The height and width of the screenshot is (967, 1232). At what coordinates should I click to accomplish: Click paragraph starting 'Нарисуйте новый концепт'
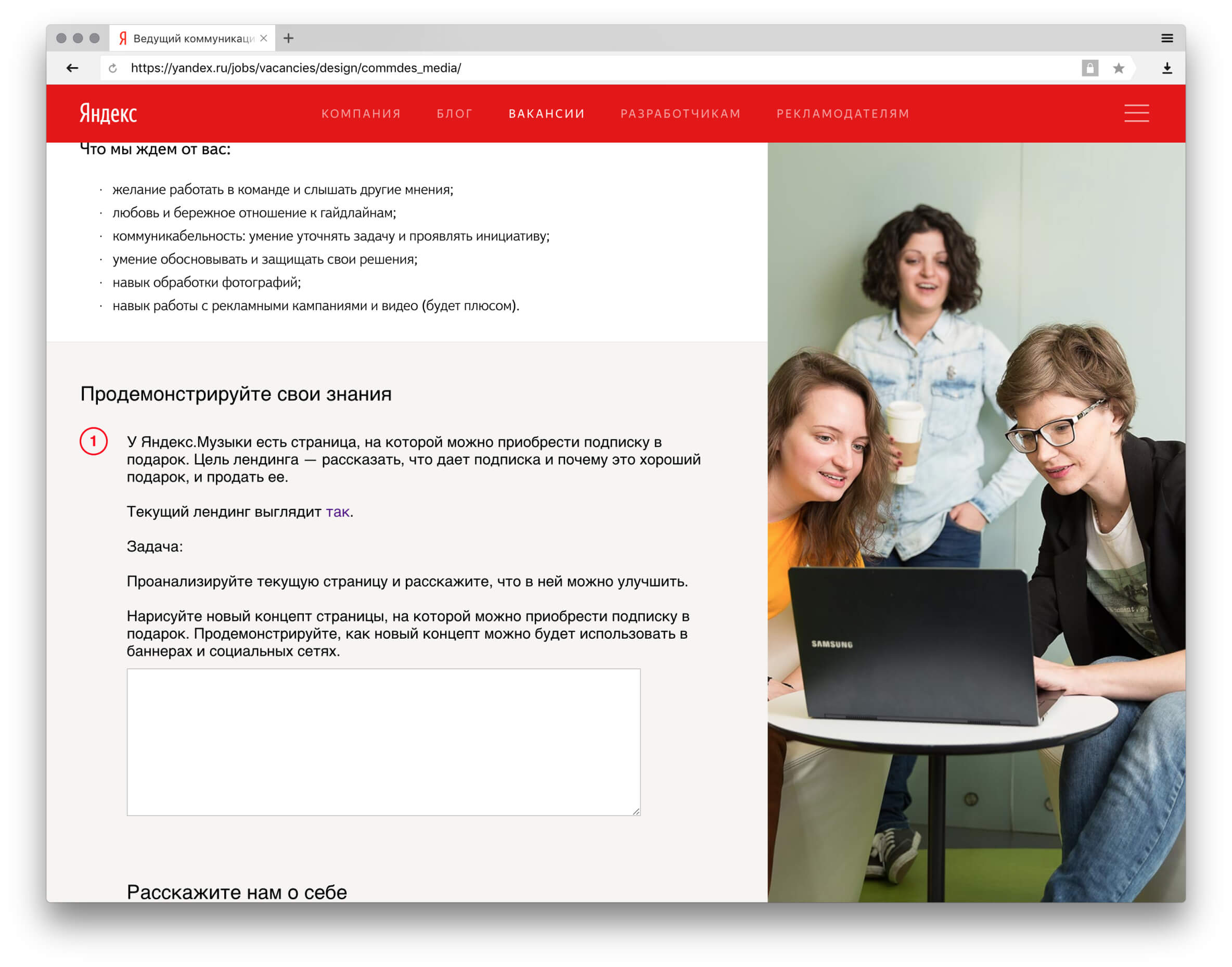(x=408, y=633)
